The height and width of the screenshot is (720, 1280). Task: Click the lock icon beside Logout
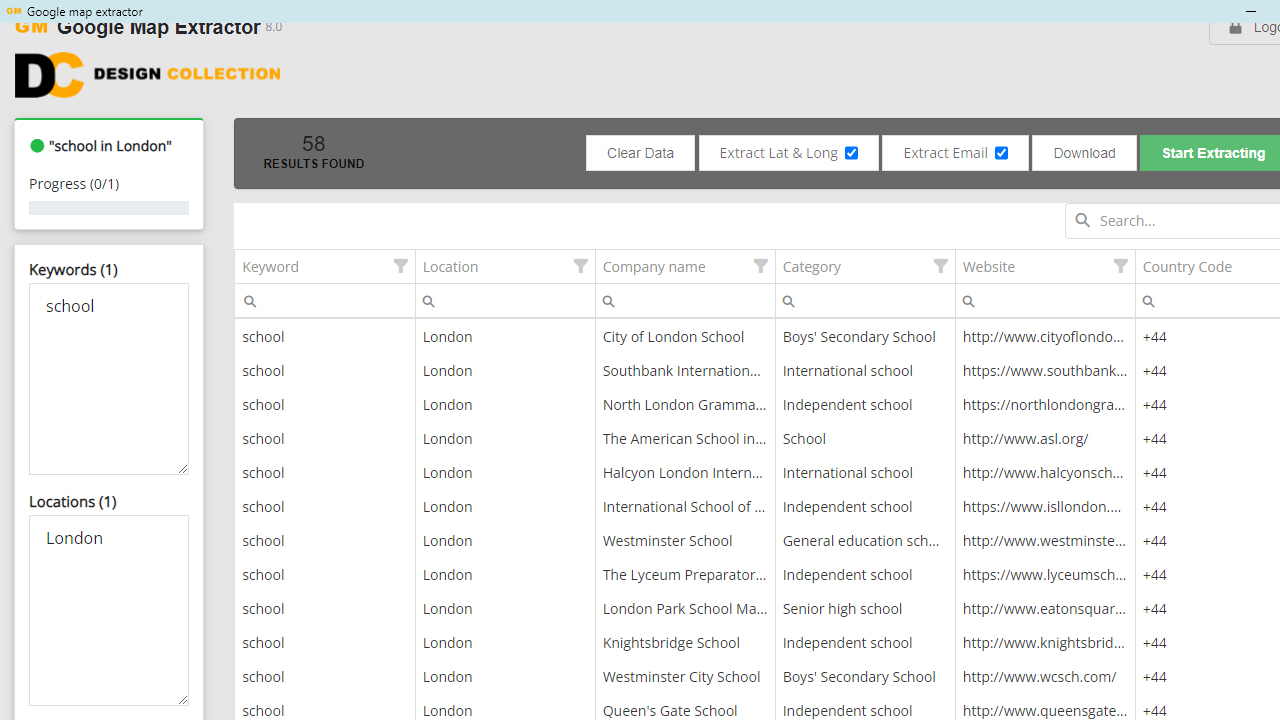(x=1235, y=29)
